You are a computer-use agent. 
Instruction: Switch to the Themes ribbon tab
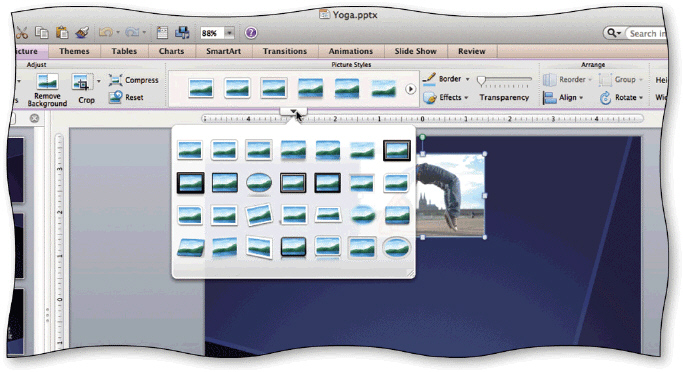(x=74, y=51)
